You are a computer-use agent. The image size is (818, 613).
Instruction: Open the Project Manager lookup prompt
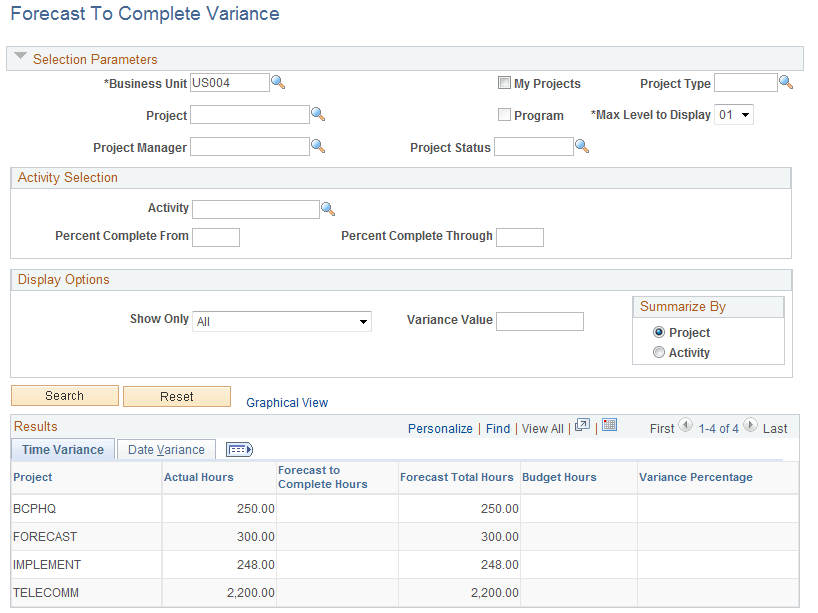318,146
